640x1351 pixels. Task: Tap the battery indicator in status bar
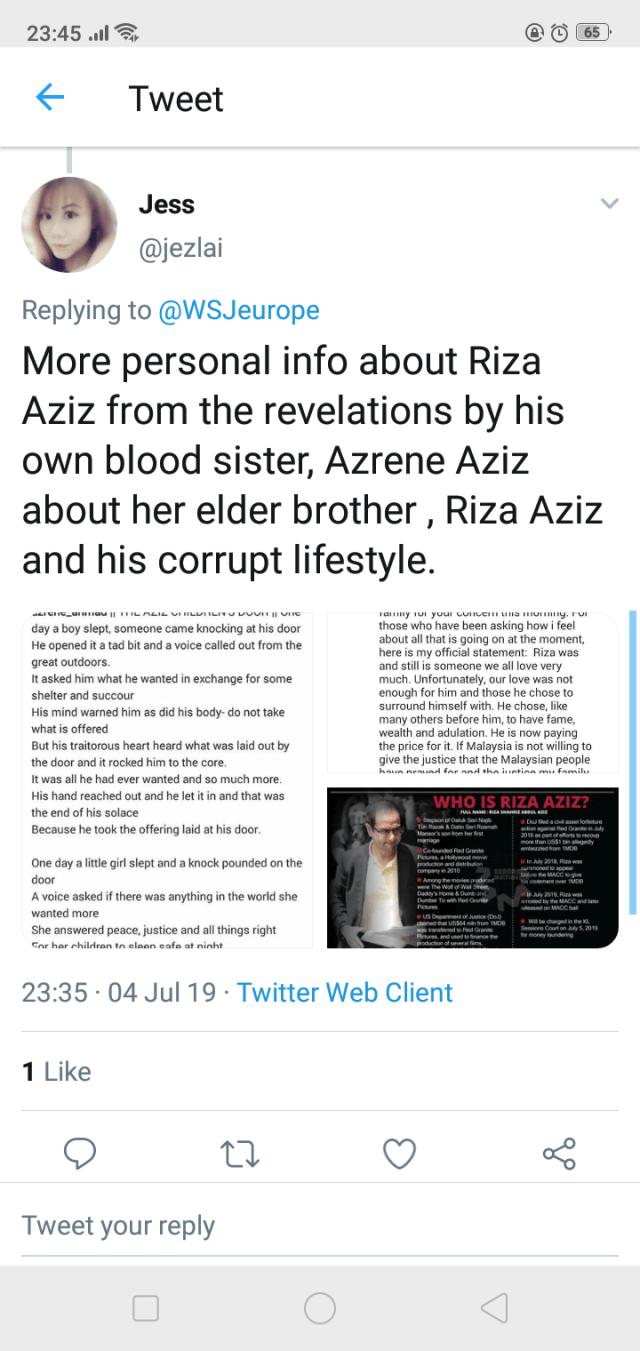(593, 32)
